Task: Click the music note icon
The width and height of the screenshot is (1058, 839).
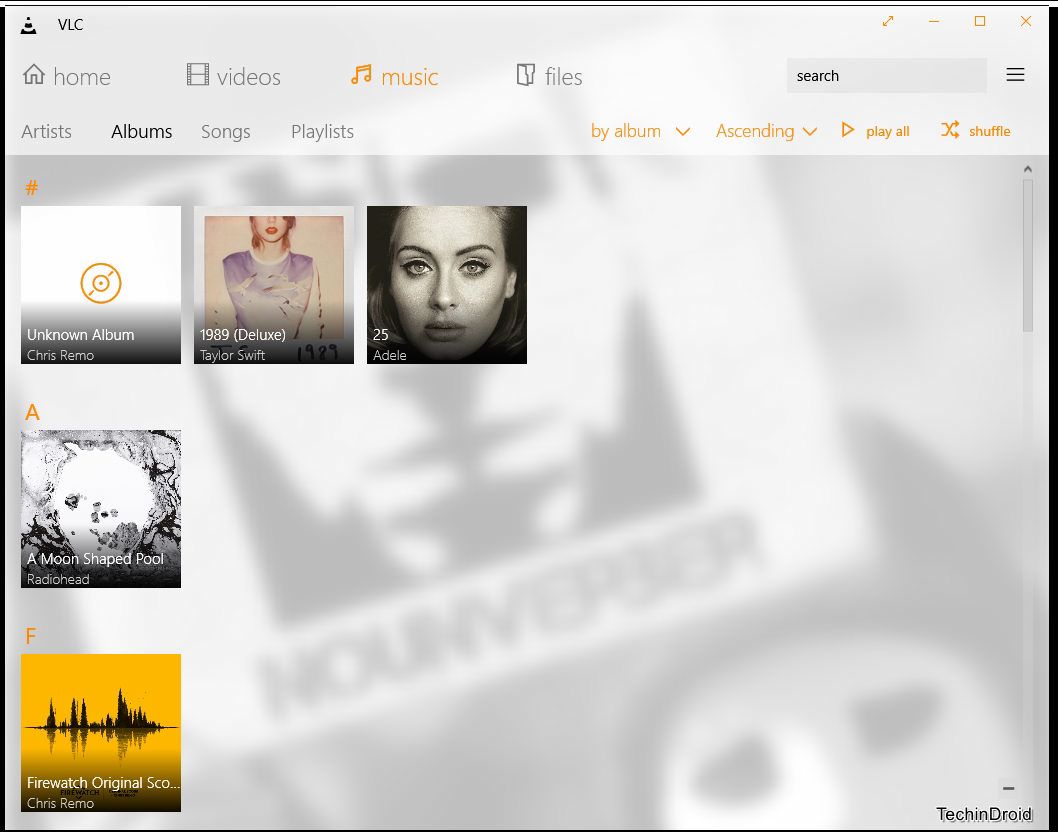Action: pyautogui.click(x=361, y=74)
